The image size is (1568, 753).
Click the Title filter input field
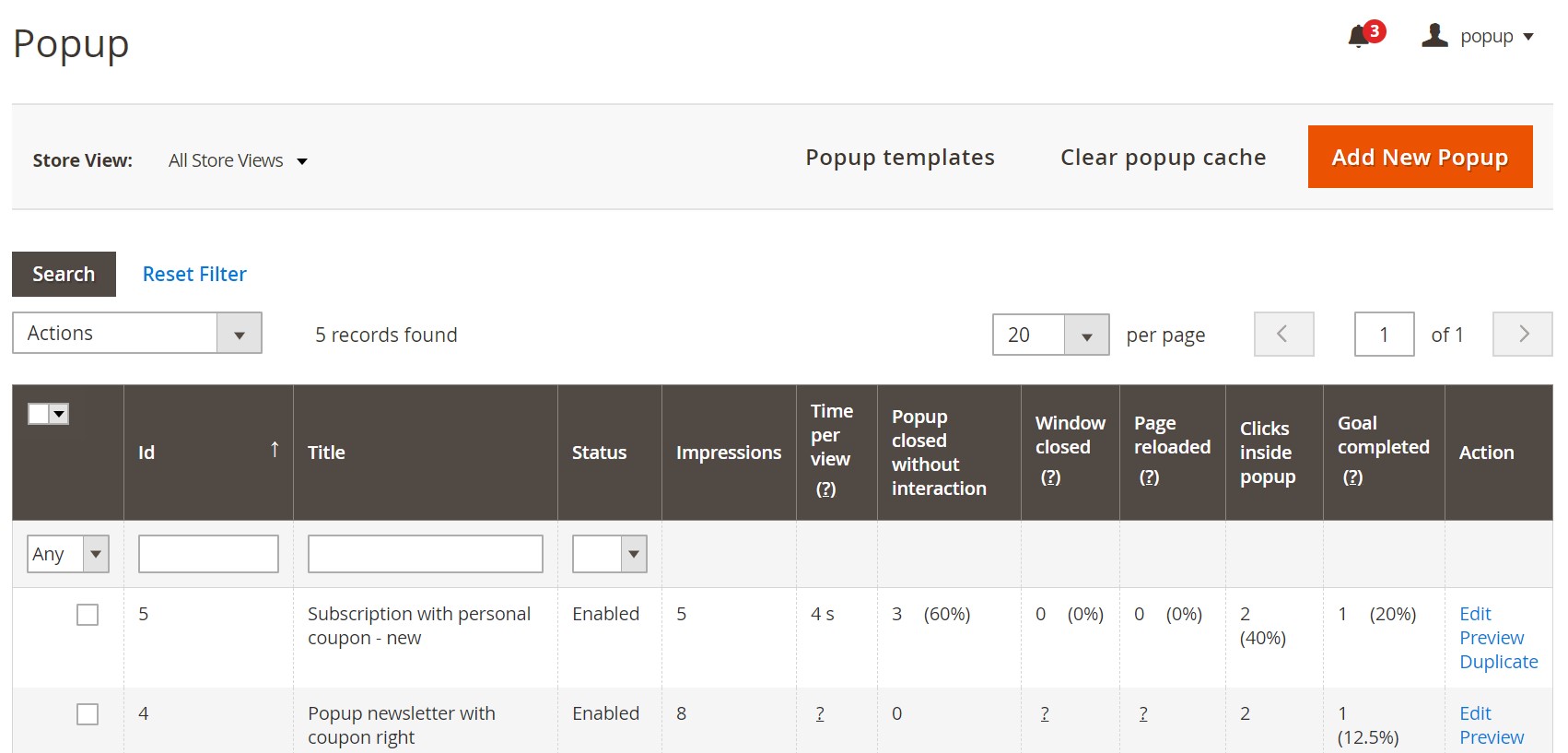[425, 554]
